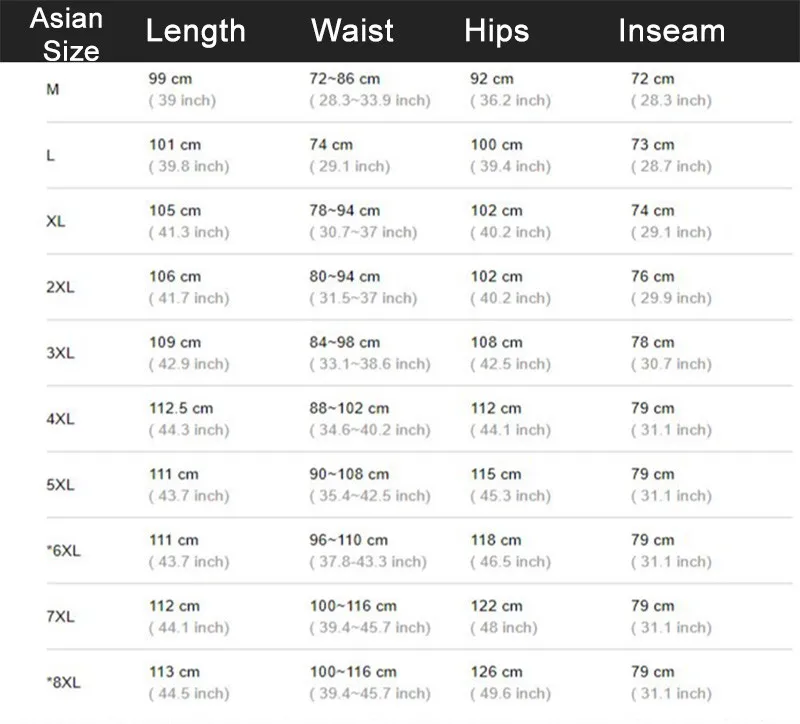Click the Inseam column header

click(x=671, y=31)
